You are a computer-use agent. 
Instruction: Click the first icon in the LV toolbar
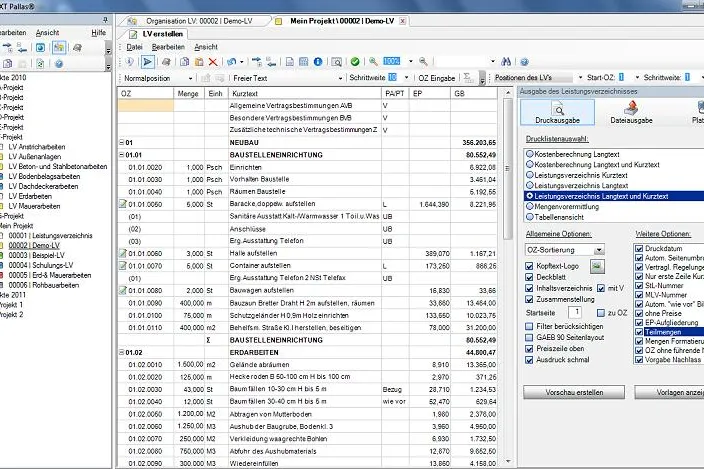tap(129, 61)
